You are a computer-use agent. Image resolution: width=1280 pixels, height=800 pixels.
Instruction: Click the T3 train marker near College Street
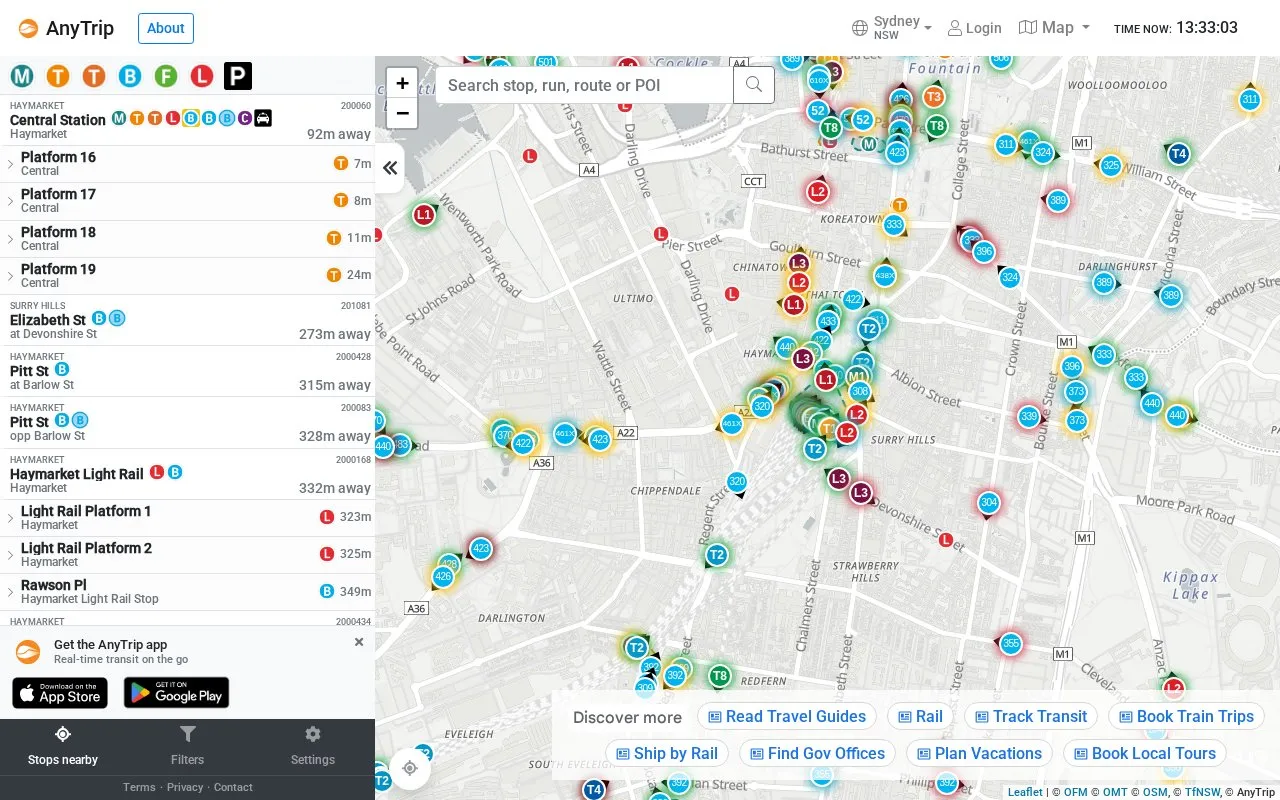[933, 97]
